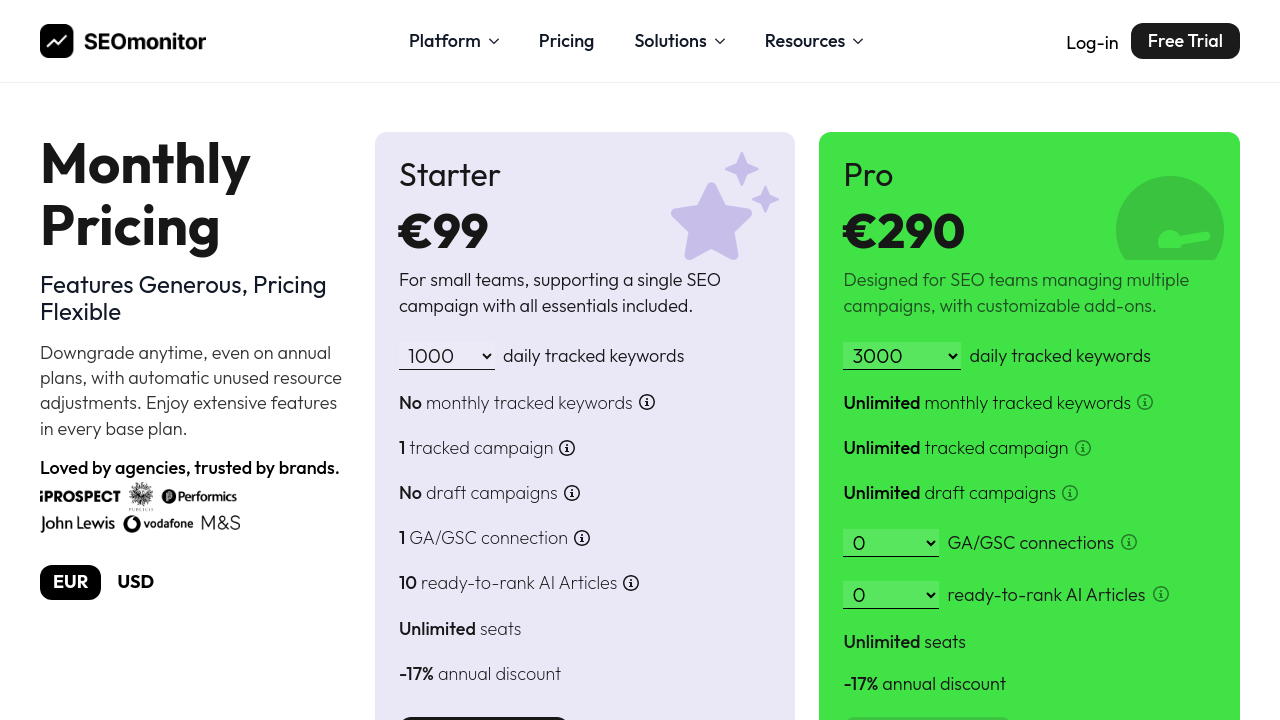Open Starter daily tracked keywords dropdown
1280x720 pixels.
coord(447,356)
